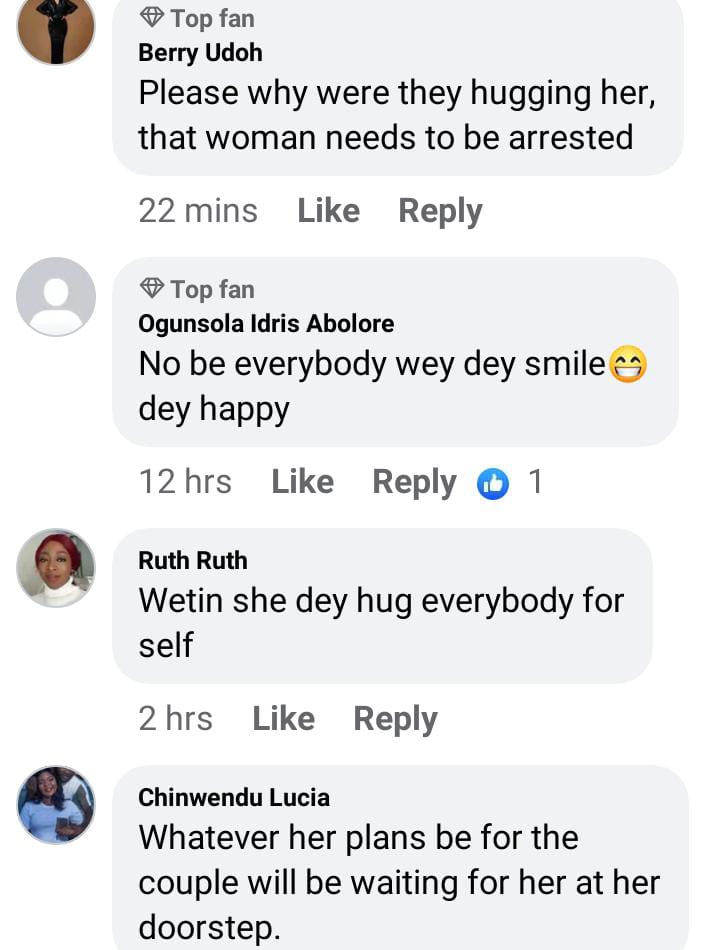Reply to Ruth Ruth's comment
Viewport: 720px width, 950px height.
pyautogui.click(x=395, y=719)
